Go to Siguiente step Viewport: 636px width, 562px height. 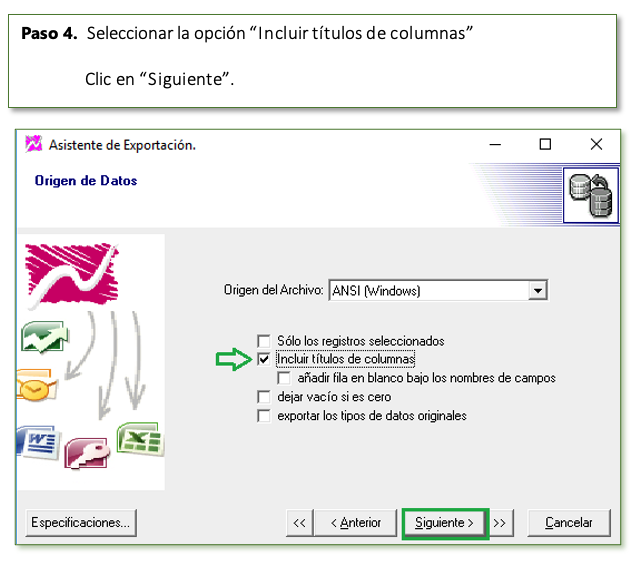tap(445, 523)
